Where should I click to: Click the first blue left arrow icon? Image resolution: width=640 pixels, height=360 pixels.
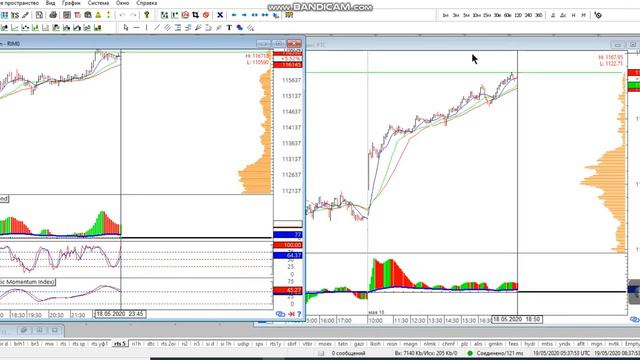234,15
